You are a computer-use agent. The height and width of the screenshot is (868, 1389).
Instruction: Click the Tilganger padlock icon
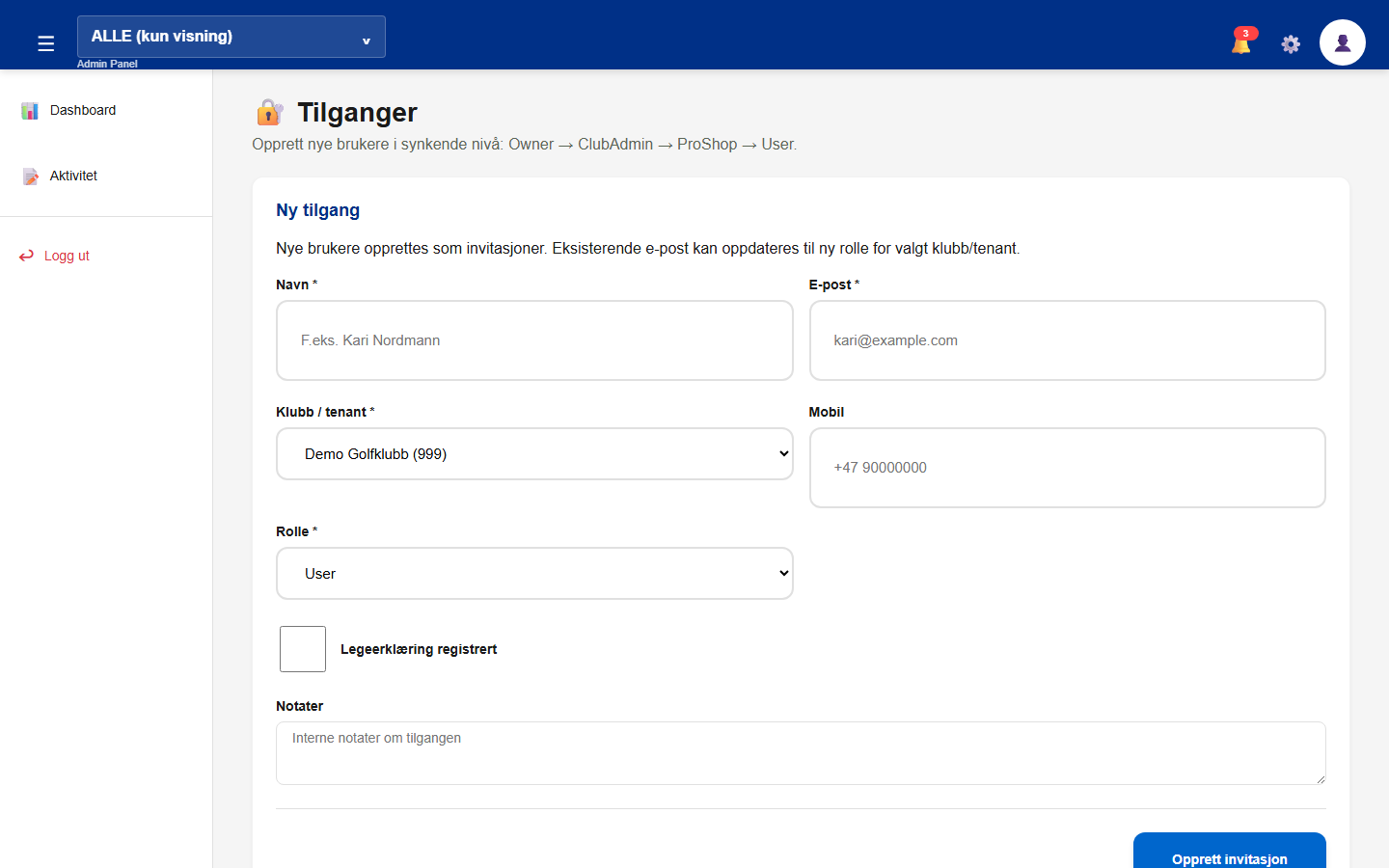tap(269, 113)
